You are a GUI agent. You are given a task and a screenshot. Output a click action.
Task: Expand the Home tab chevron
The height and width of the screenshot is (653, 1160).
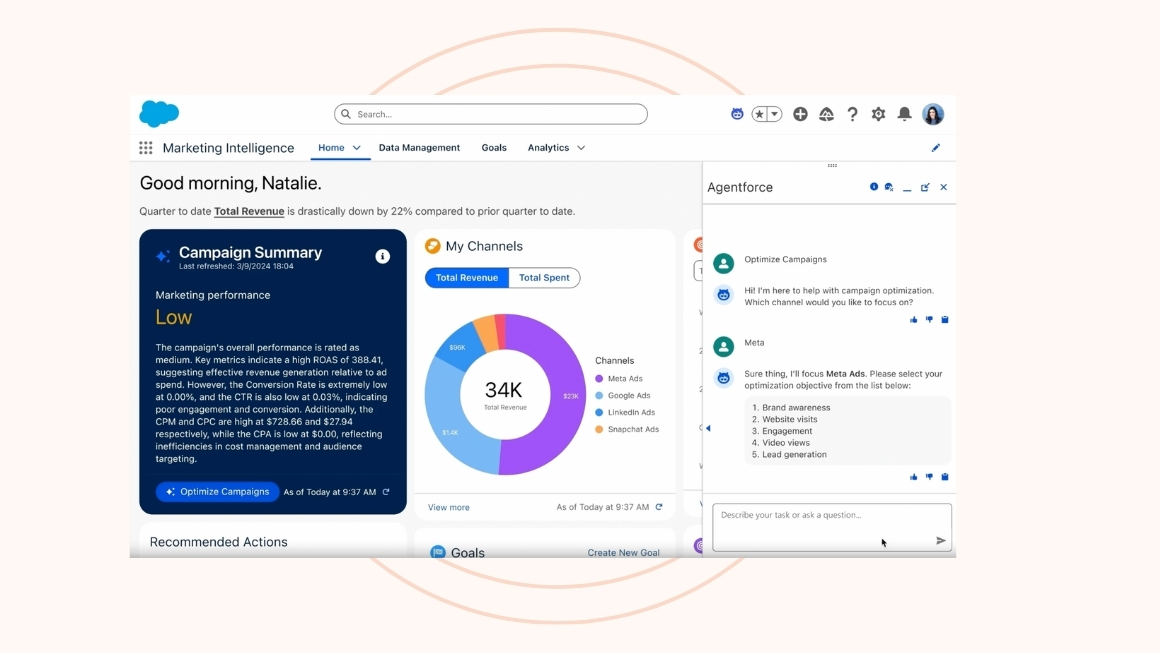pyautogui.click(x=357, y=148)
